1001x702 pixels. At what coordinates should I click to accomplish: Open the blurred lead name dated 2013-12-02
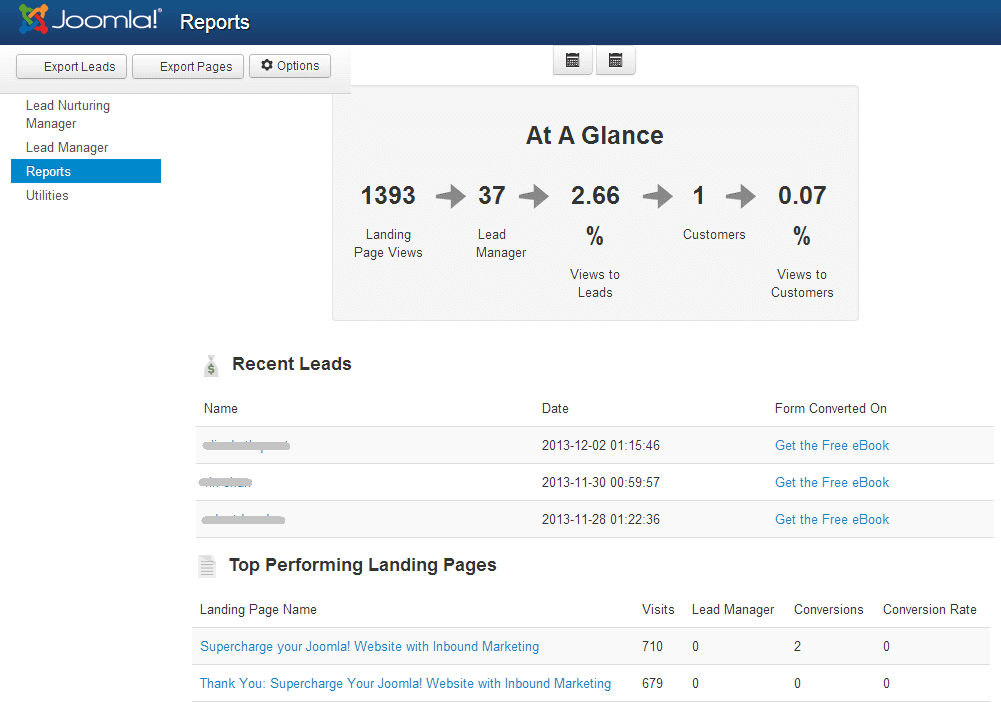coord(246,445)
